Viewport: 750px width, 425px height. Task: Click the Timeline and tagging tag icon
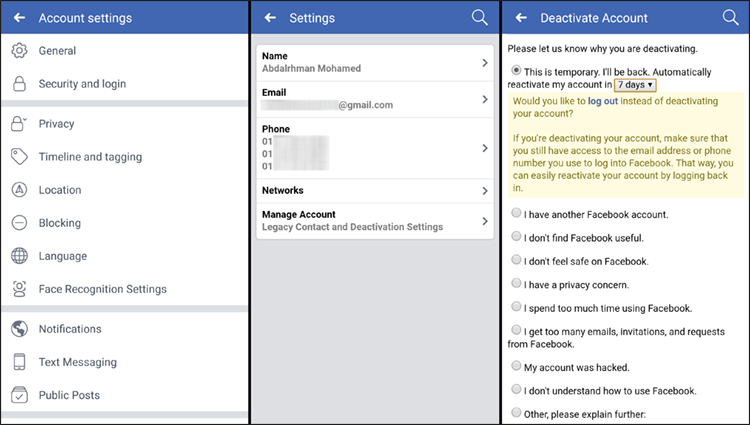pos(19,157)
